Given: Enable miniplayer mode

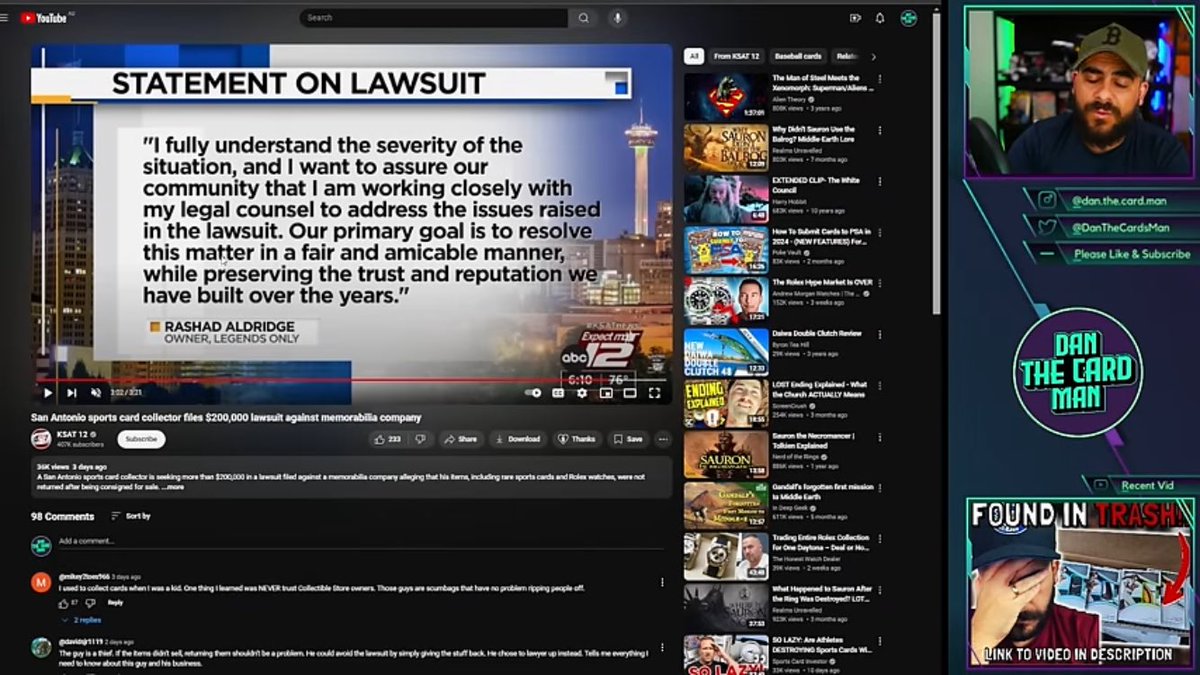Looking at the screenshot, I should [606, 393].
